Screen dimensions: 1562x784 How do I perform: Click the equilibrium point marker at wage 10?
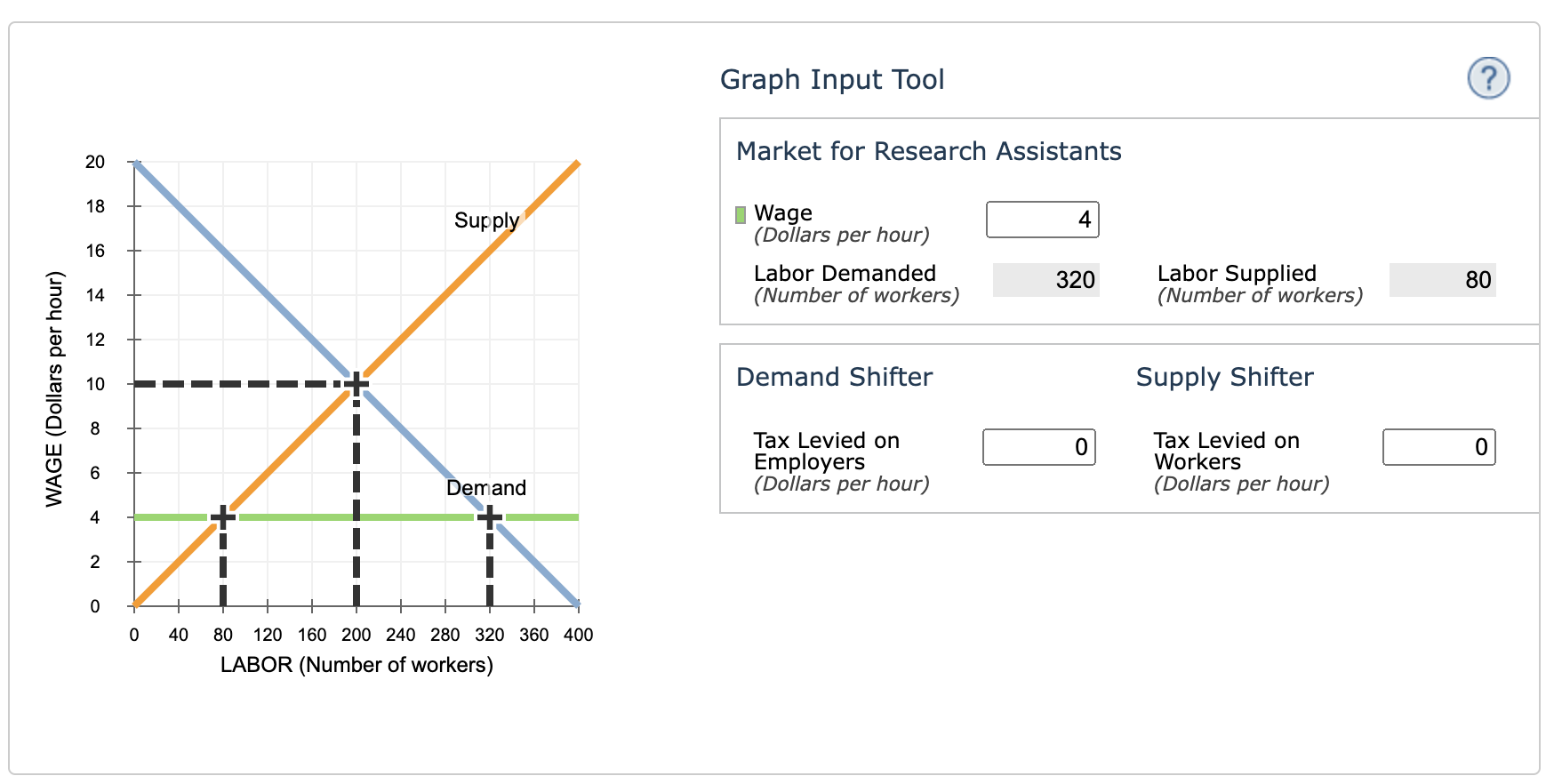point(356,383)
